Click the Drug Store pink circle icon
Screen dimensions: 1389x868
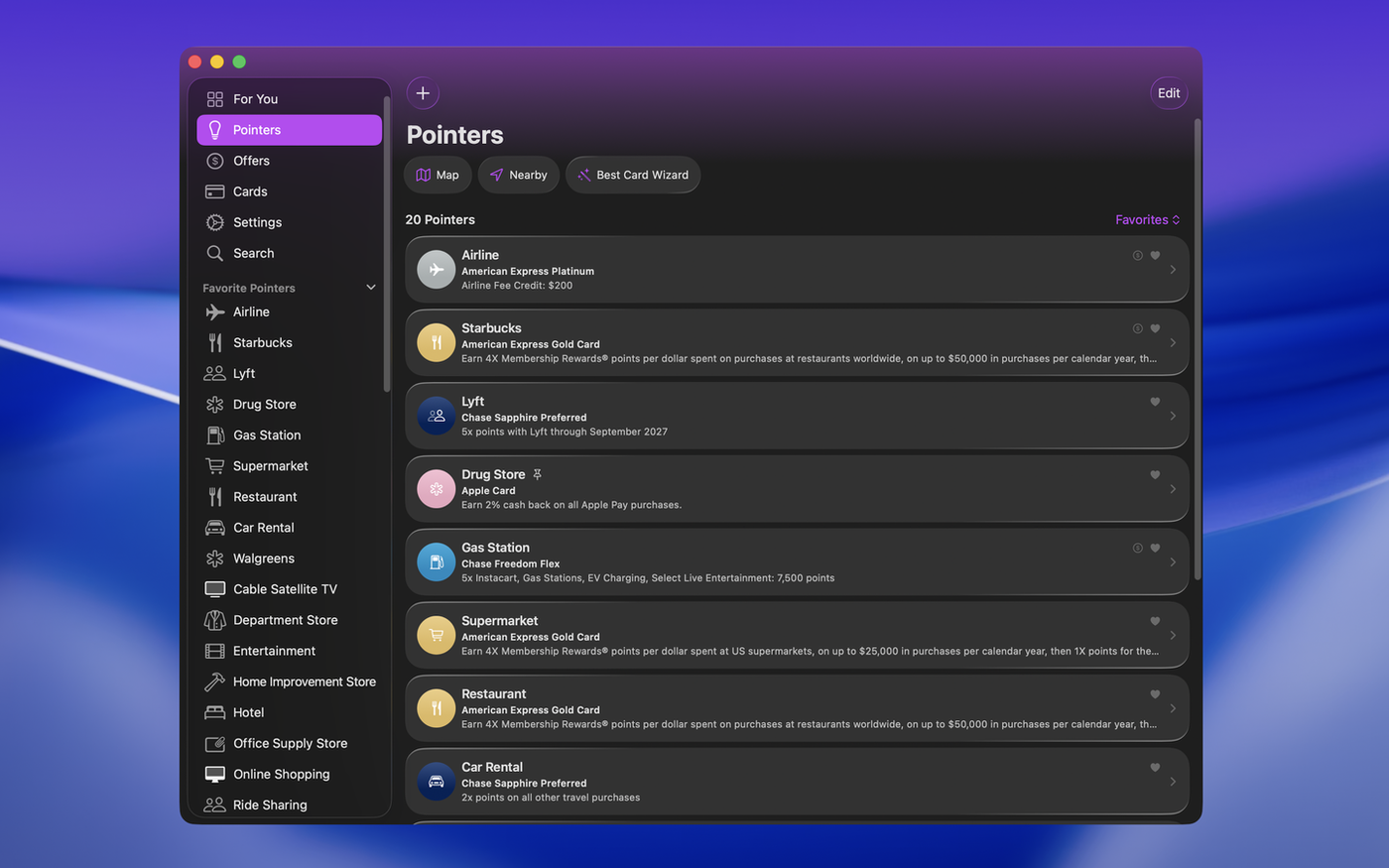pos(436,489)
